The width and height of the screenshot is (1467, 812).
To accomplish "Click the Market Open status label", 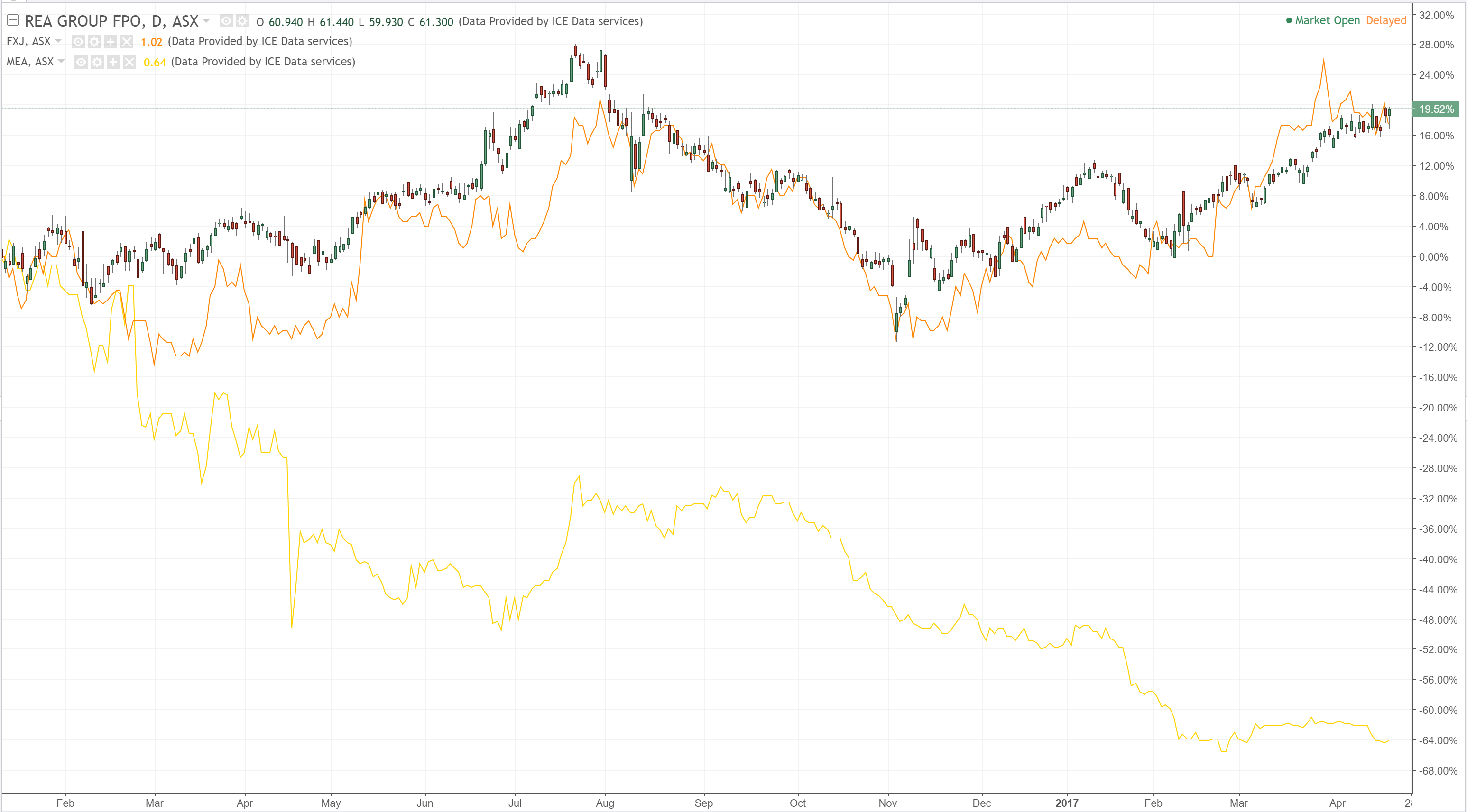I will click(1327, 20).
